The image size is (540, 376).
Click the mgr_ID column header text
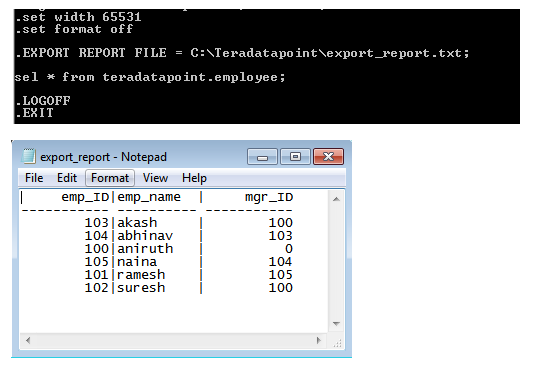pyautogui.click(x=269, y=197)
